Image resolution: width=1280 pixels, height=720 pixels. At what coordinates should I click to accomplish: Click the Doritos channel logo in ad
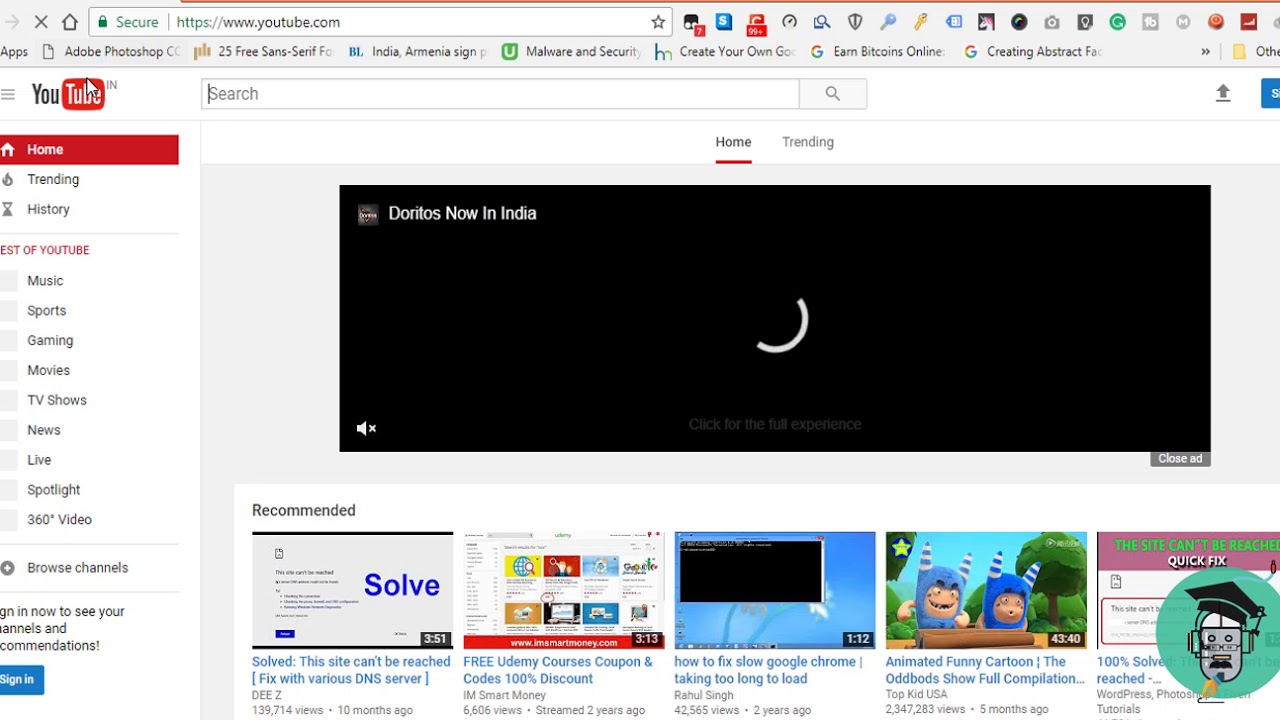pyautogui.click(x=368, y=214)
